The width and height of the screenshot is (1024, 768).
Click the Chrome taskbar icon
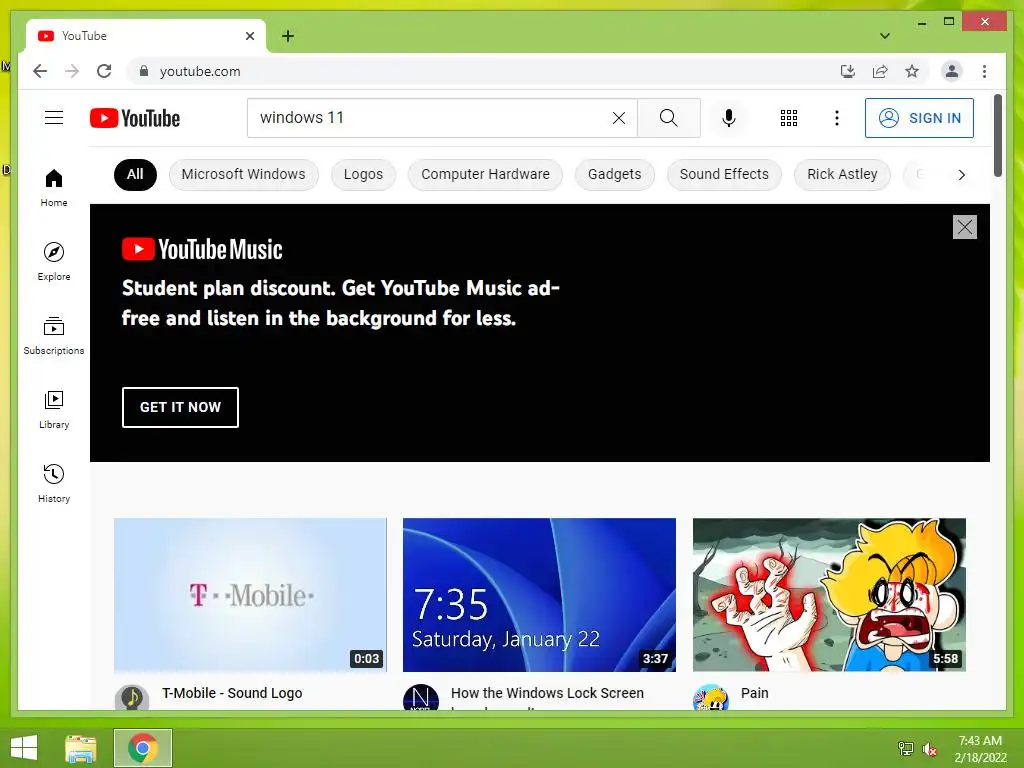pos(142,748)
